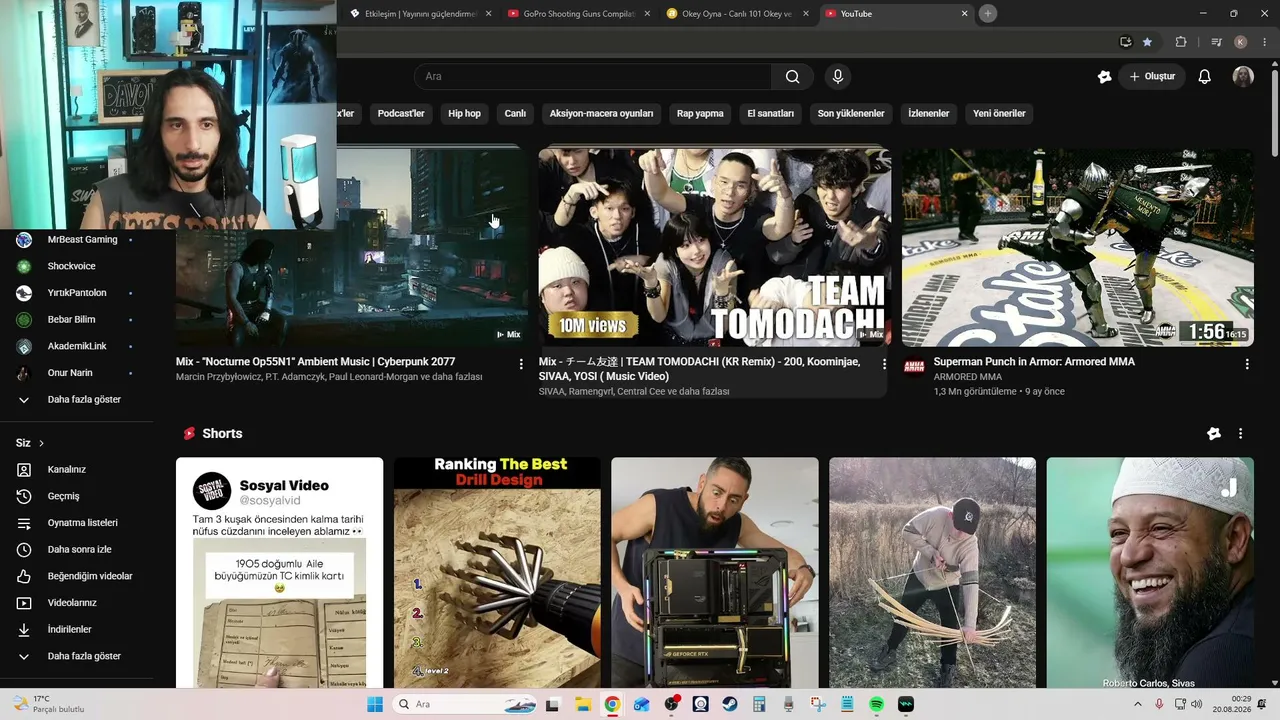Open options for the Nocturne Op55N1 mix
Viewport: 1280px width, 720px height.
coord(521,365)
